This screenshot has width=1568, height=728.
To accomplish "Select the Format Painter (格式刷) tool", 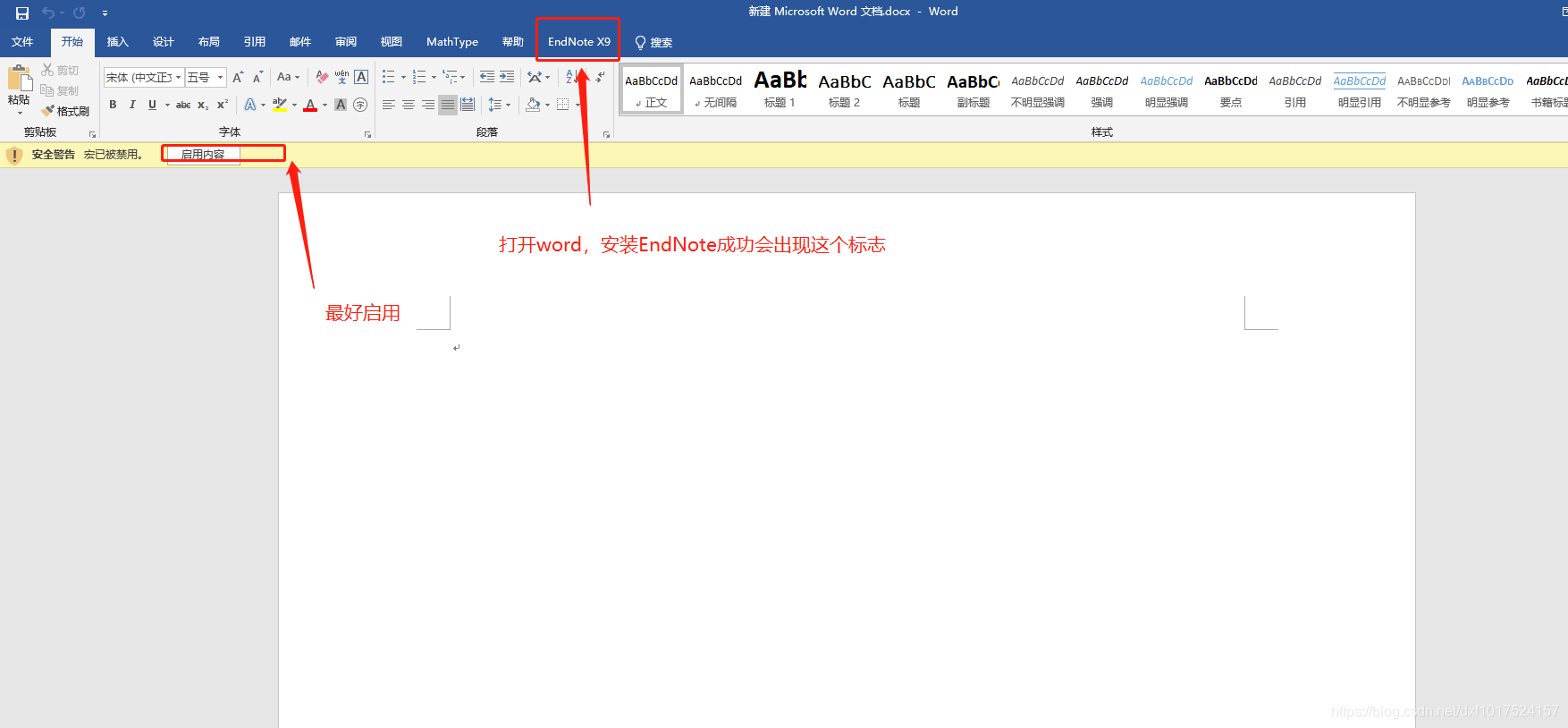I will (65, 111).
